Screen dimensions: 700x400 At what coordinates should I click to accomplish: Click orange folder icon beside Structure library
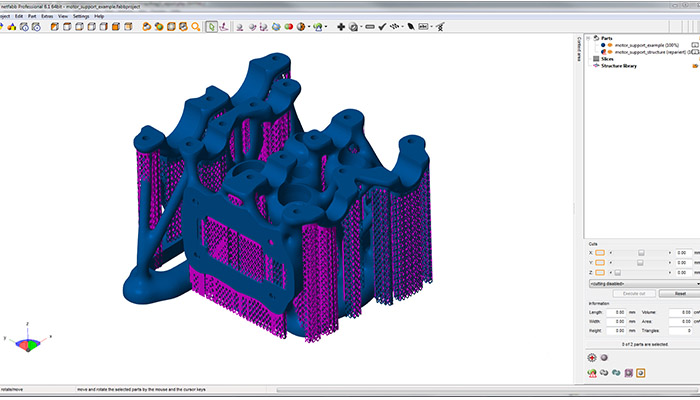point(695,66)
